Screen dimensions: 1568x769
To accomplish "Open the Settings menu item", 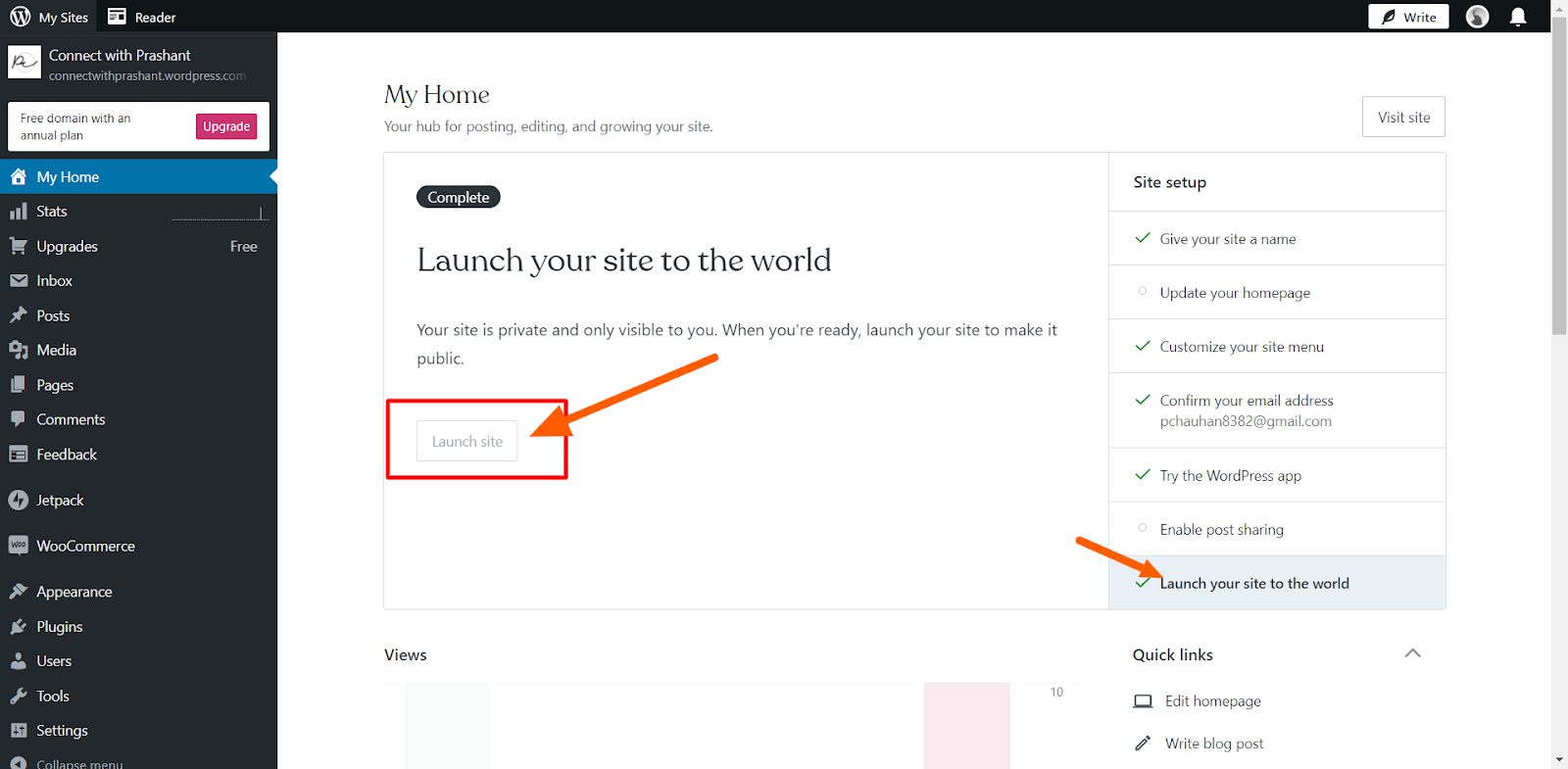I will tap(138, 731).
